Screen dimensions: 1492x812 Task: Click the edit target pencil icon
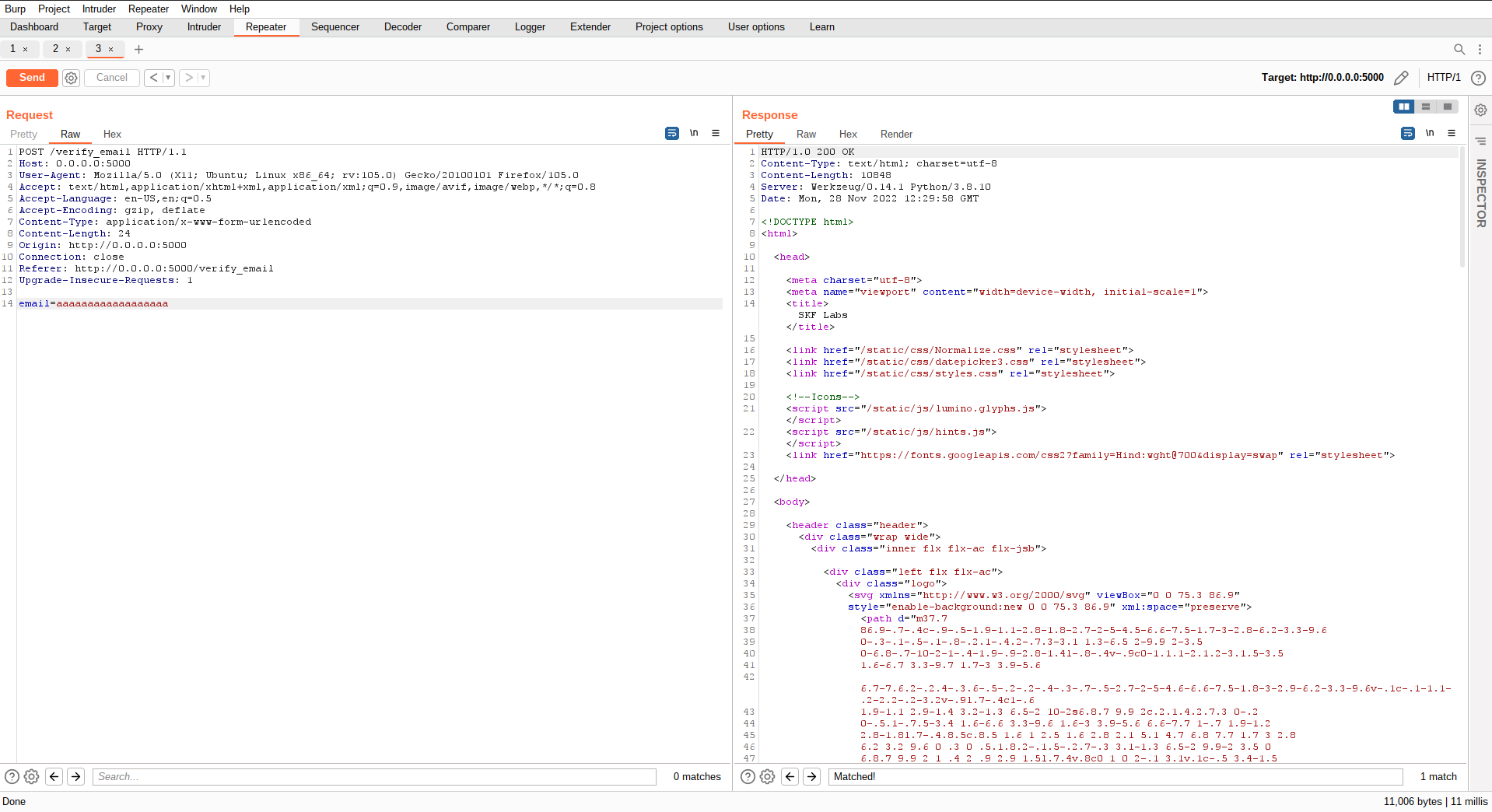[x=1401, y=78]
